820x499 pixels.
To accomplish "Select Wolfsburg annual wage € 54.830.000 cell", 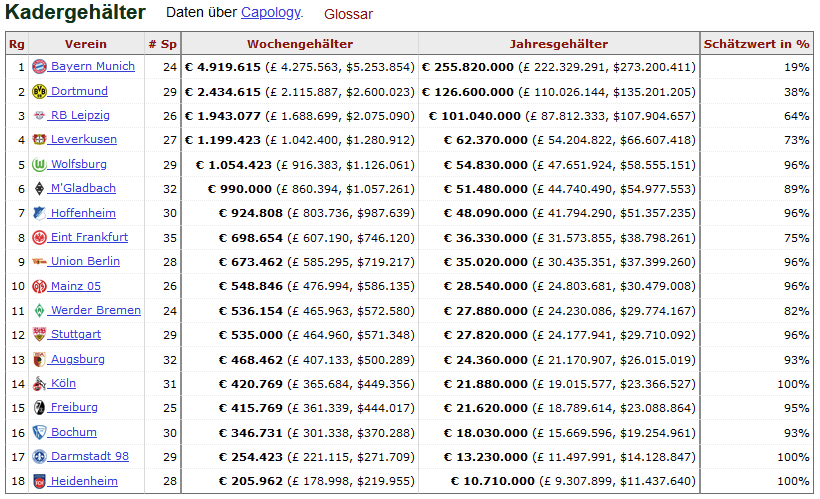I will coord(559,165).
